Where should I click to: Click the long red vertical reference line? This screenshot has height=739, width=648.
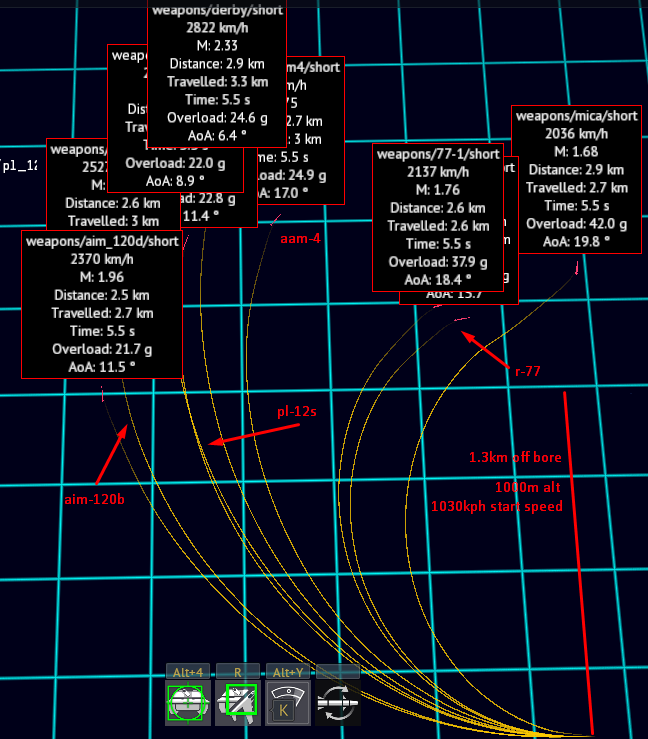(579, 560)
